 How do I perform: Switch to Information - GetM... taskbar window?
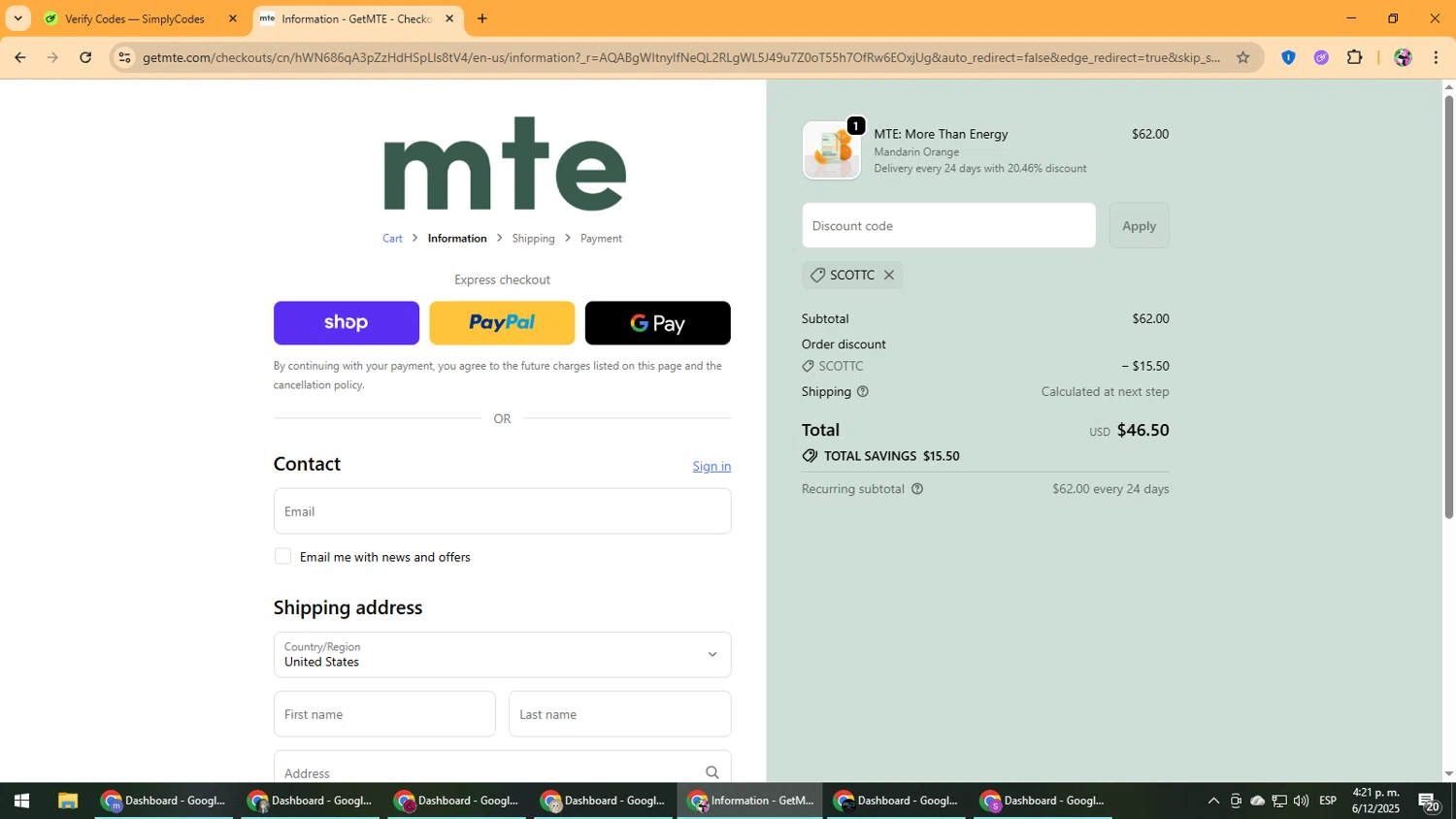click(751, 801)
